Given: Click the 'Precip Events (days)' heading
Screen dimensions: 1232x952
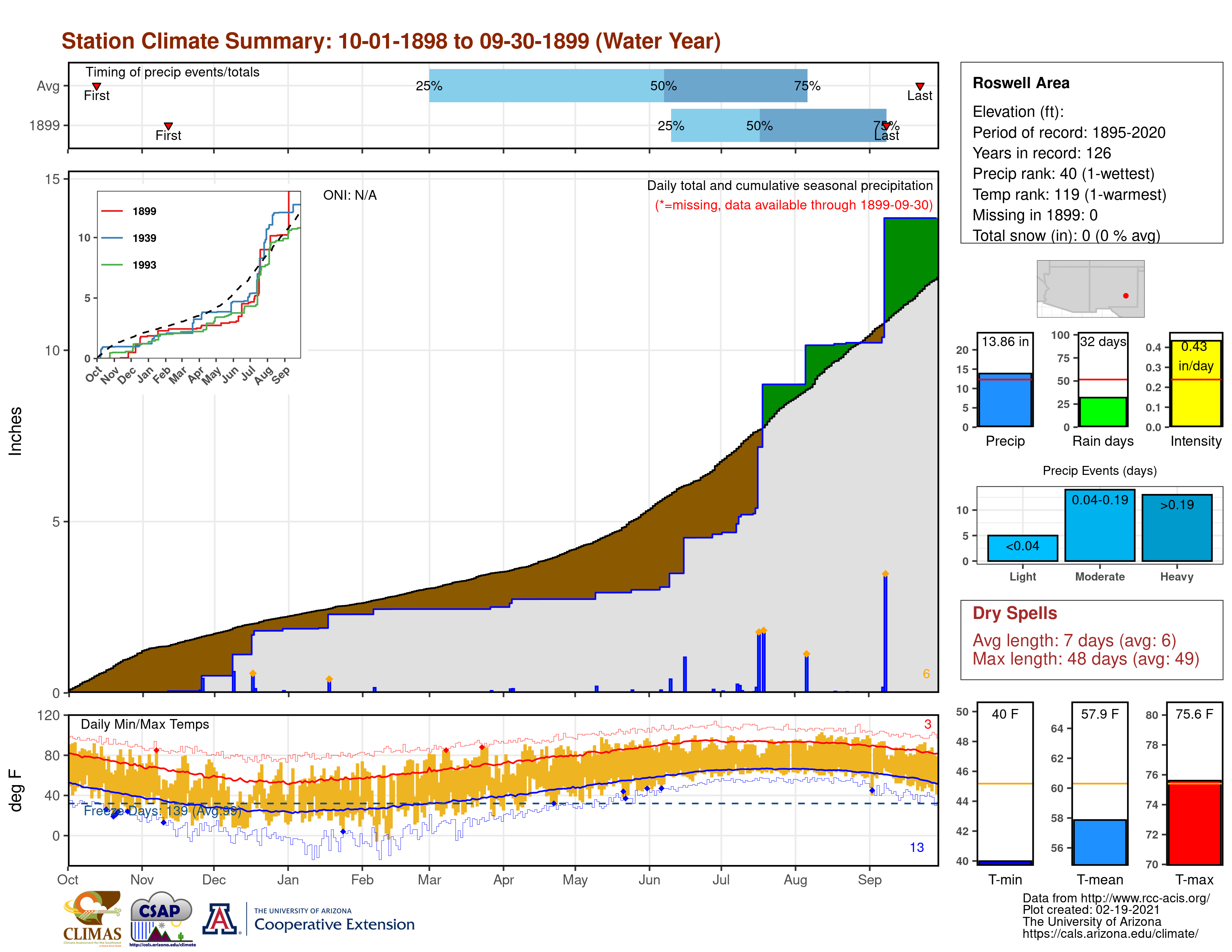Looking at the screenshot, I should click(1099, 470).
